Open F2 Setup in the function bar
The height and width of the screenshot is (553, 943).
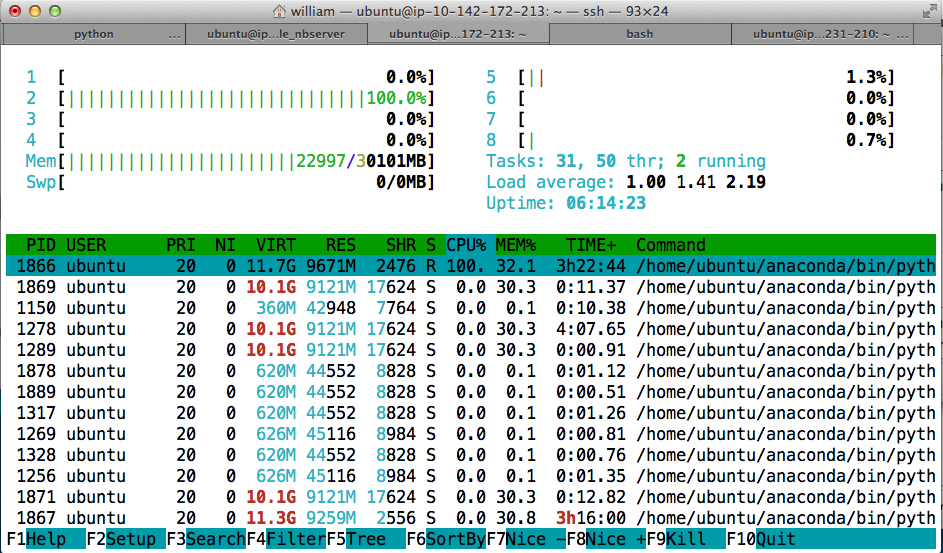click(x=126, y=539)
